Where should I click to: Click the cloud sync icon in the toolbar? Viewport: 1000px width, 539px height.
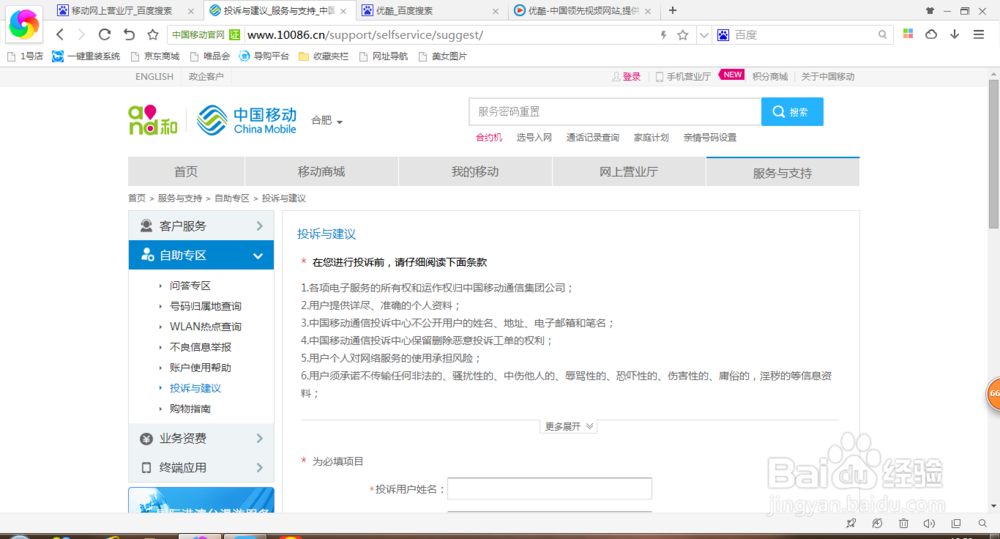click(x=931, y=34)
